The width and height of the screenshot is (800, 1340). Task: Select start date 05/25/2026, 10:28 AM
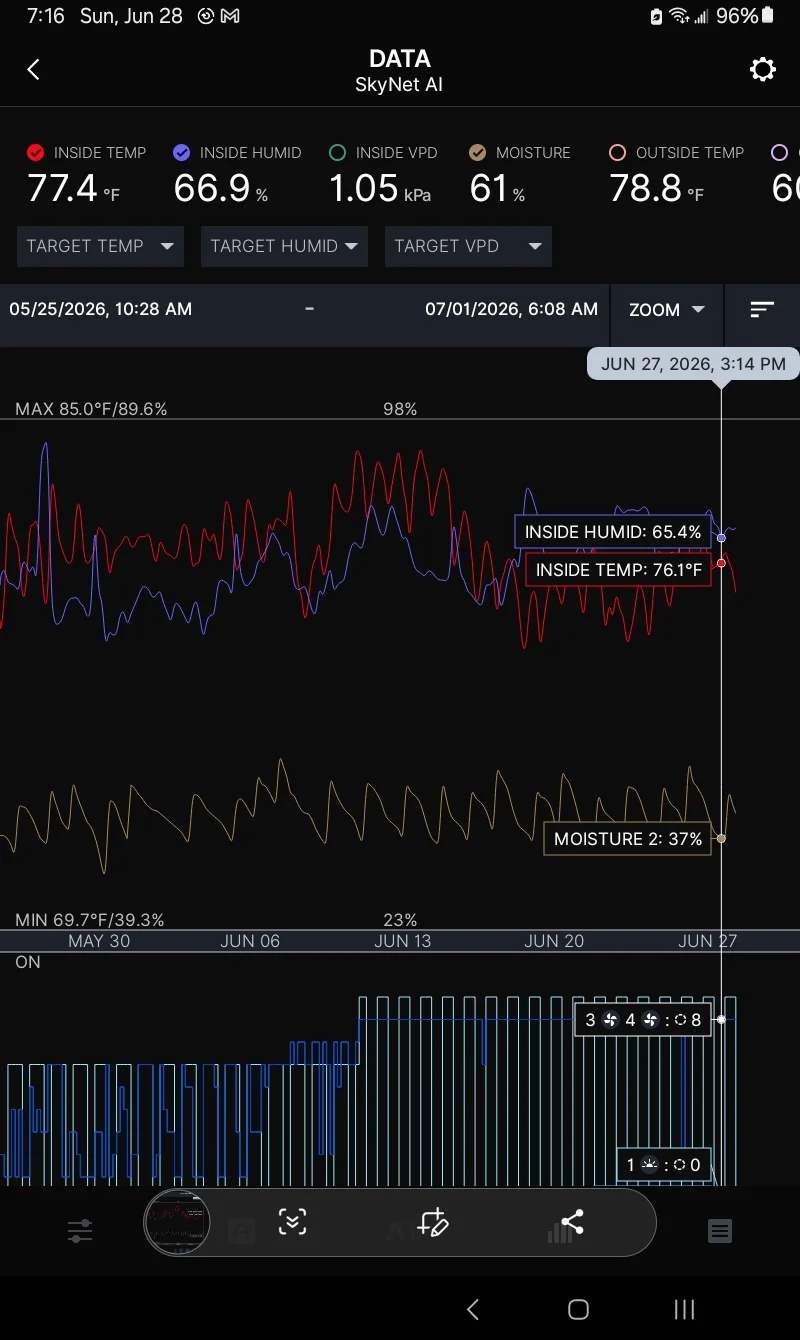click(100, 309)
